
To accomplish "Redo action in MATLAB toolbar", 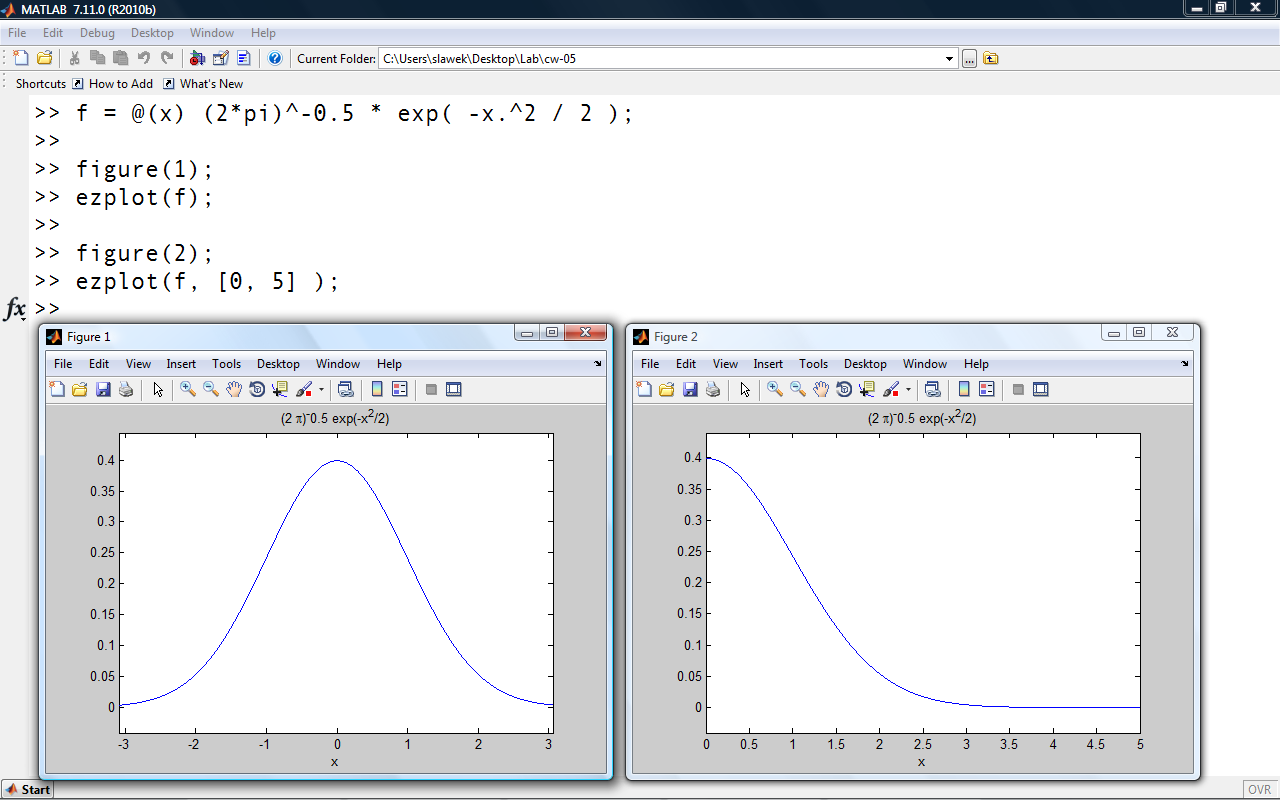I will [x=167, y=58].
